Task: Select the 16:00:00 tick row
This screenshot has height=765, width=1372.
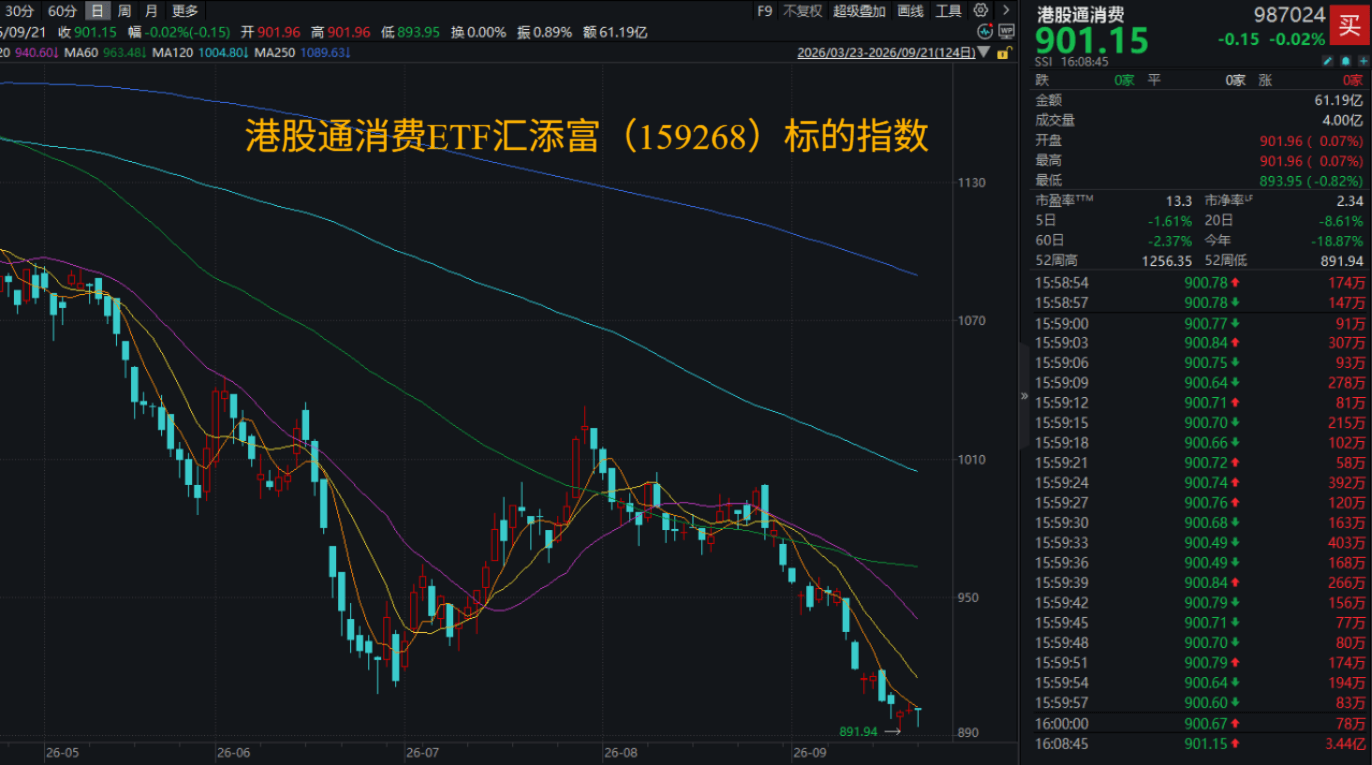Action: pyautogui.click(x=1199, y=723)
